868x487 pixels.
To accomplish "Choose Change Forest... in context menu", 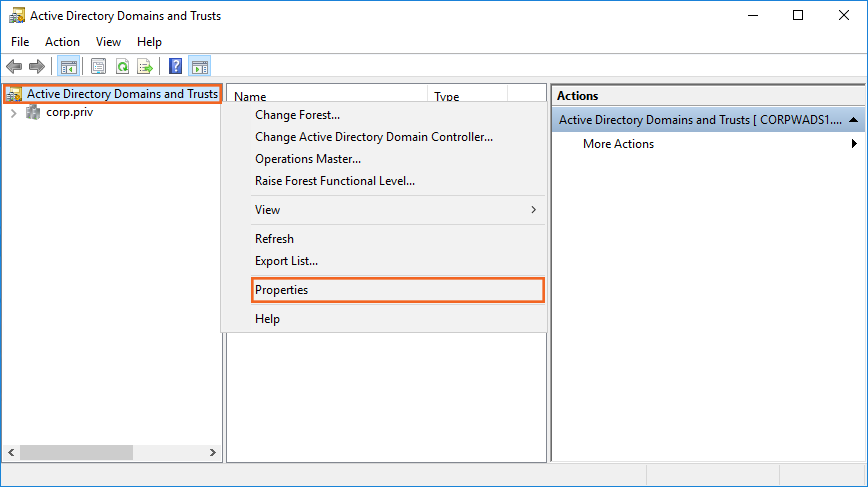I will tap(297, 115).
